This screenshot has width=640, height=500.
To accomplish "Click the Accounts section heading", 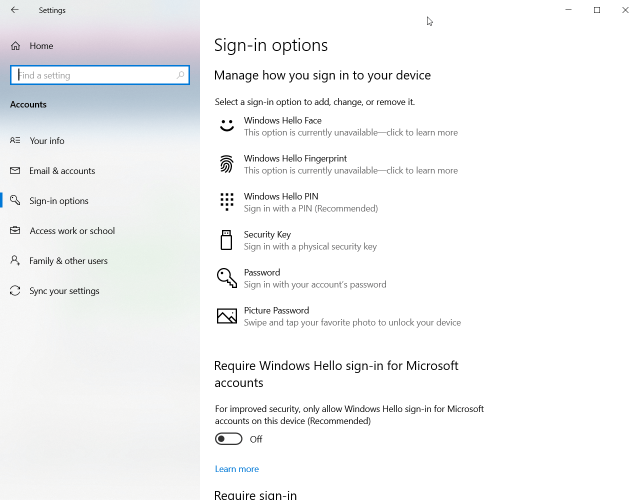I will point(28,104).
